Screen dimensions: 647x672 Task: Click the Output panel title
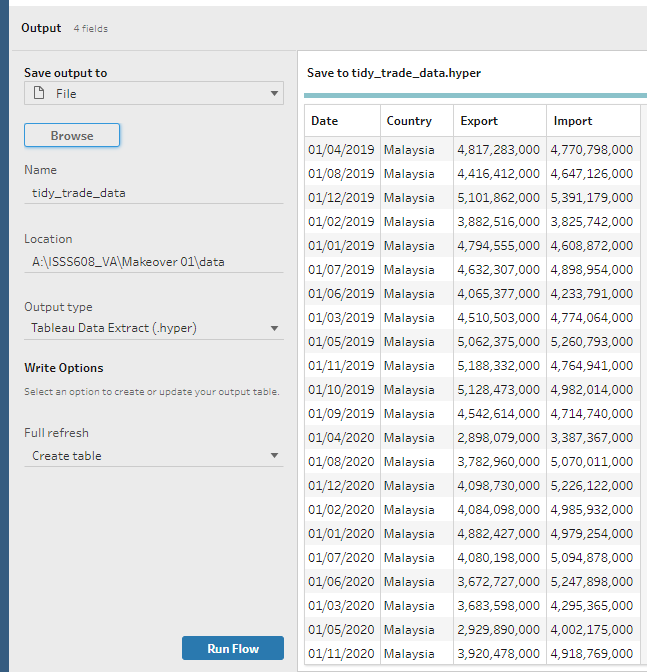click(x=41, y=28)
